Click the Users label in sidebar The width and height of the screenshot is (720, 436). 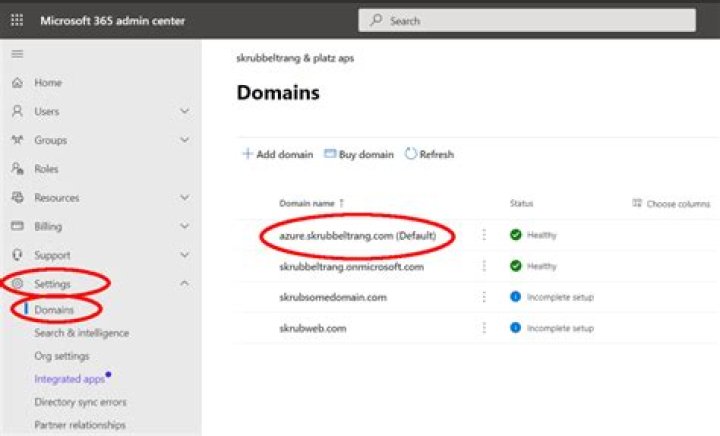point(47,112)
